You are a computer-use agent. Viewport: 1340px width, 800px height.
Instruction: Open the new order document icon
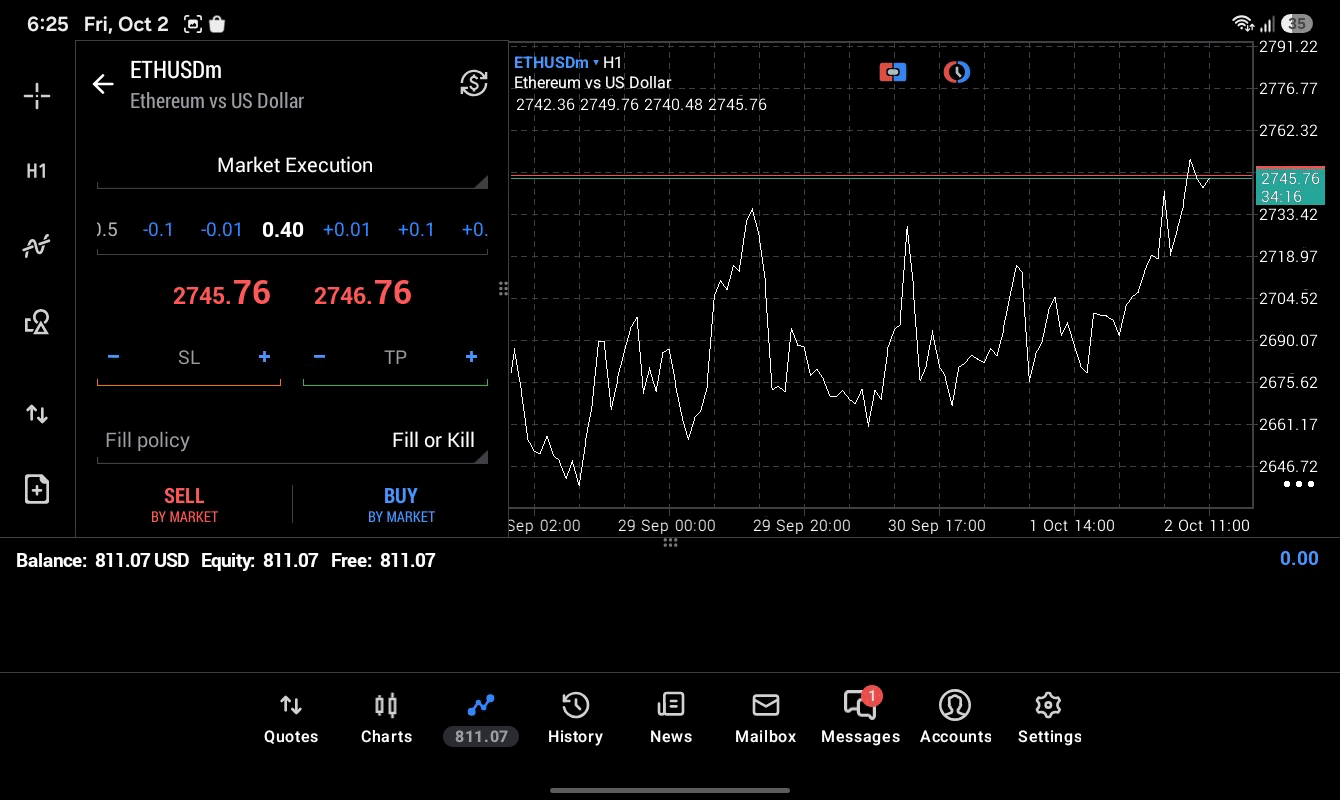37,489
